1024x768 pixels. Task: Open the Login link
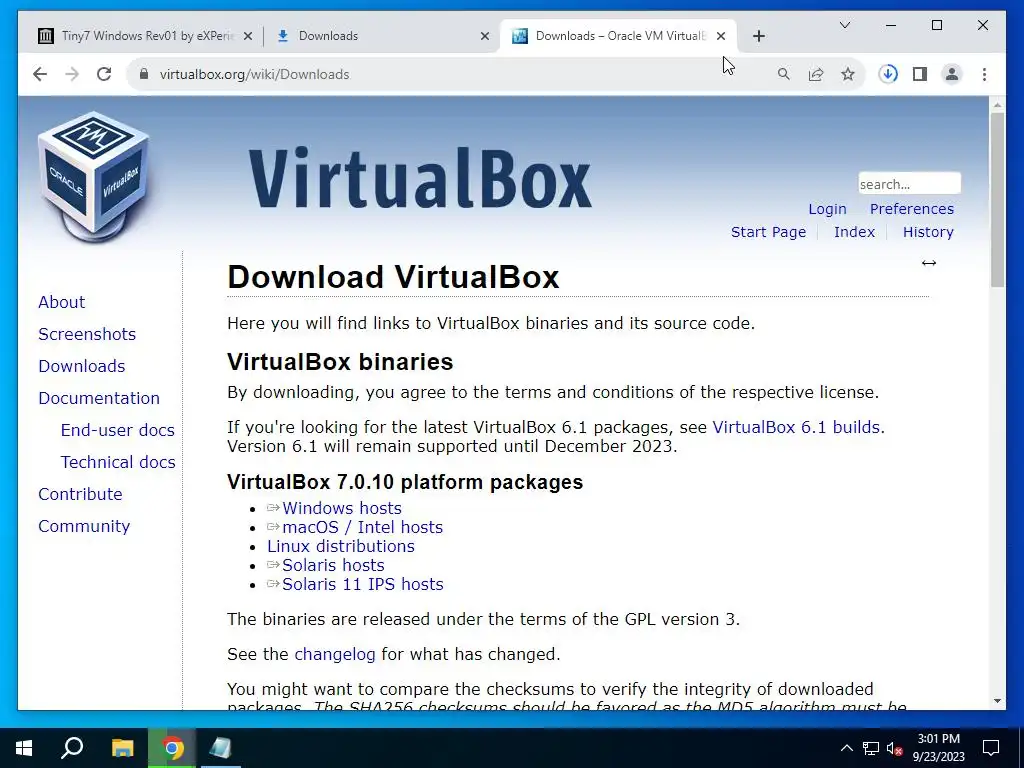tap(827, 209)
